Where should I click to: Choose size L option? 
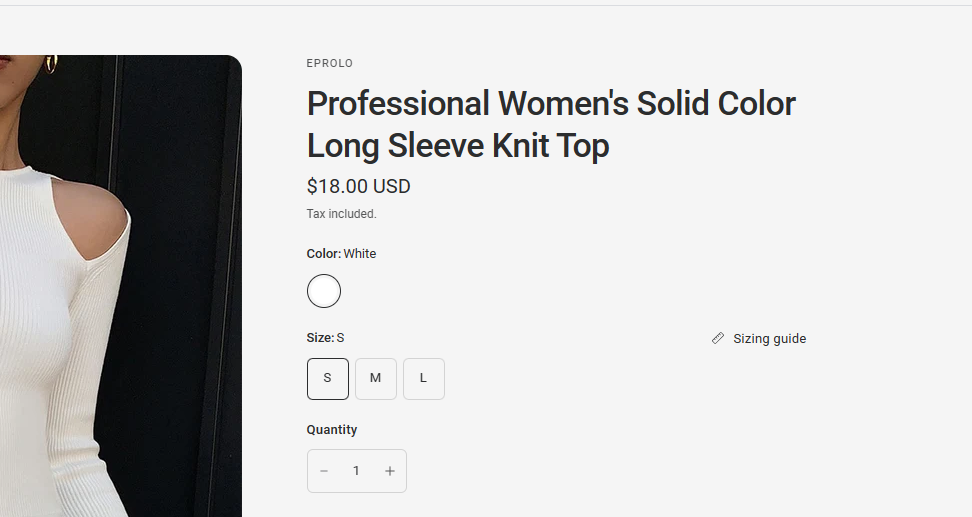click(424, 379)
